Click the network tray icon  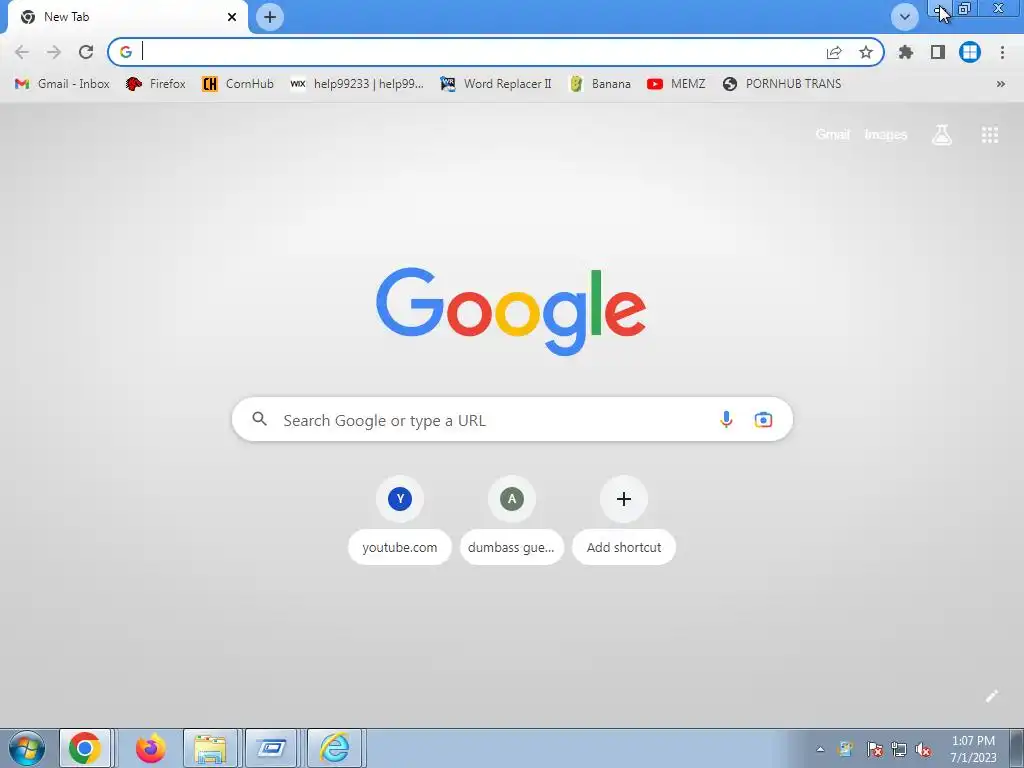coord(899,750)
